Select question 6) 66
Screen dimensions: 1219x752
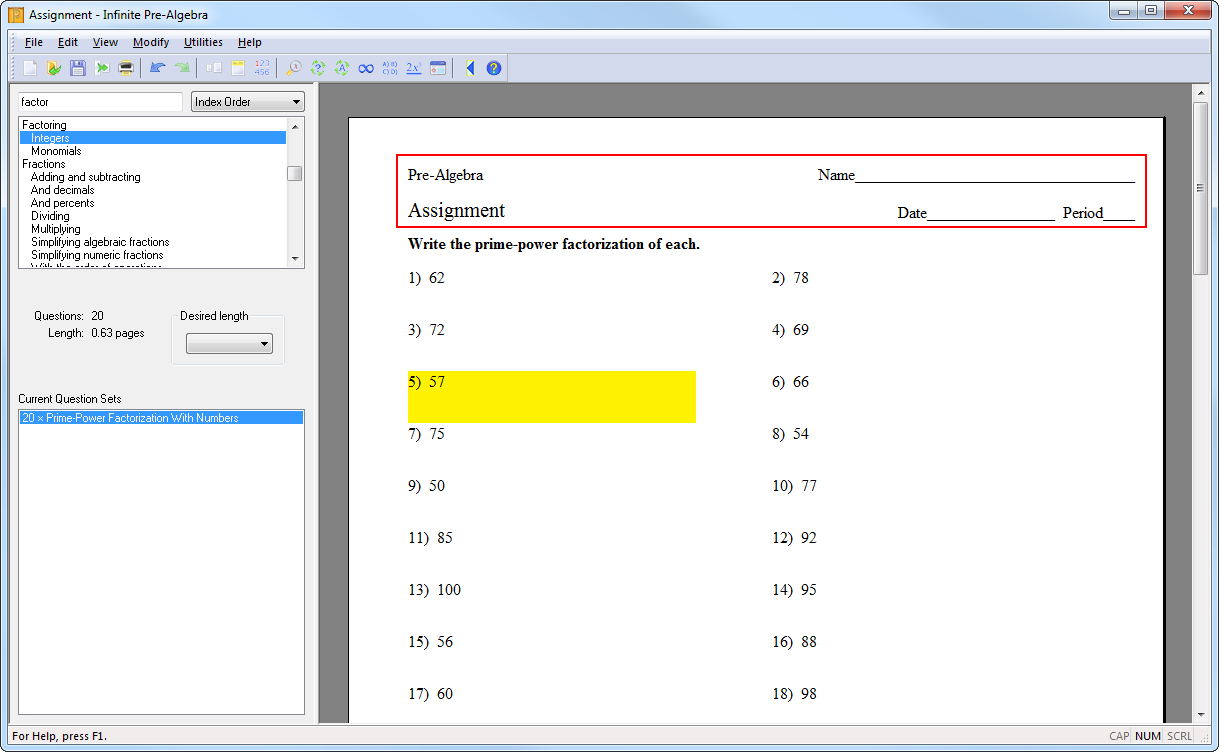click(x=790, y=382)
